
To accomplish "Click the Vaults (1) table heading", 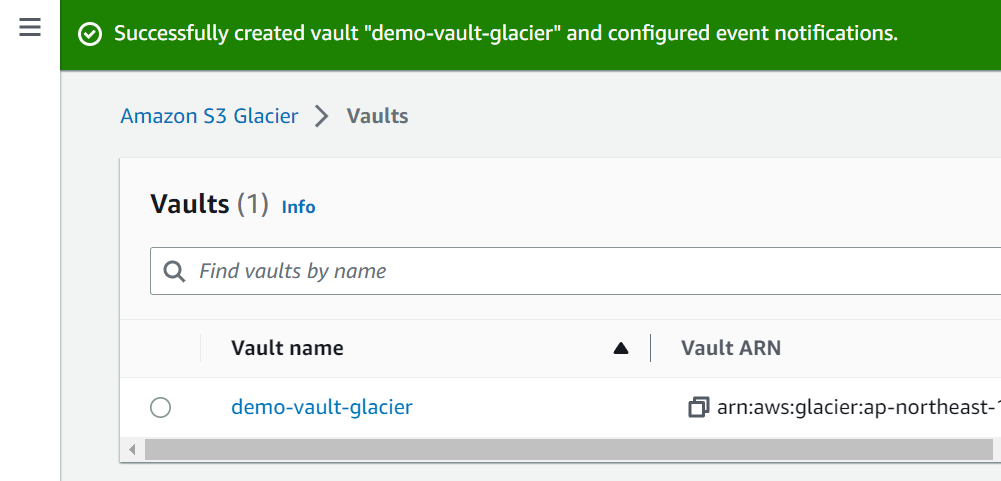I will click(210, 205).
